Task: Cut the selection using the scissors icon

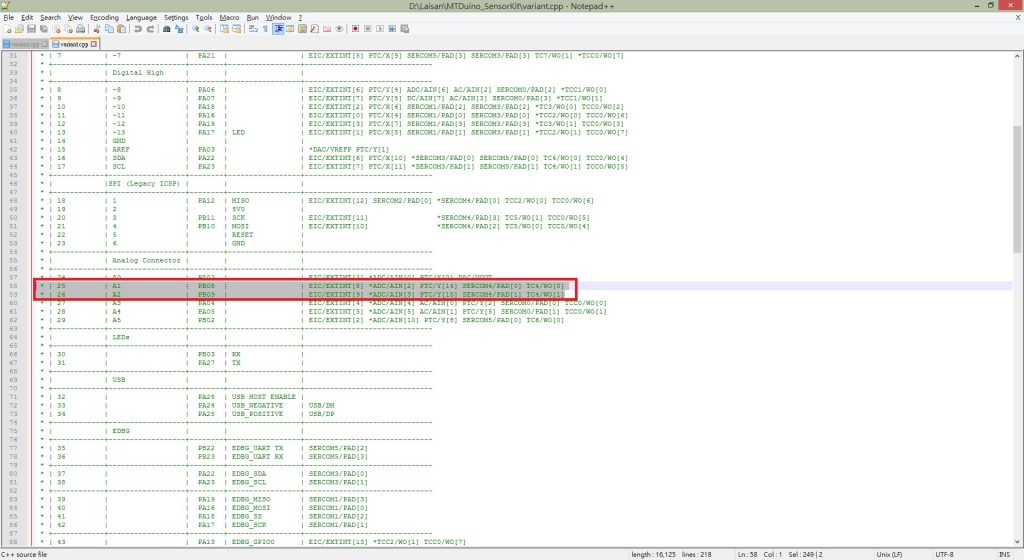Action: pos(97,29)
